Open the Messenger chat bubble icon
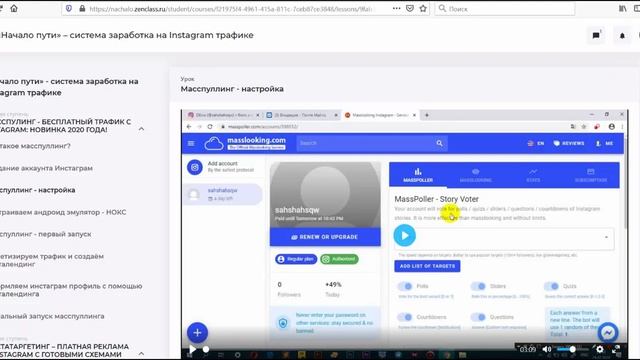 pyautogui.click(x=608, y=333)
